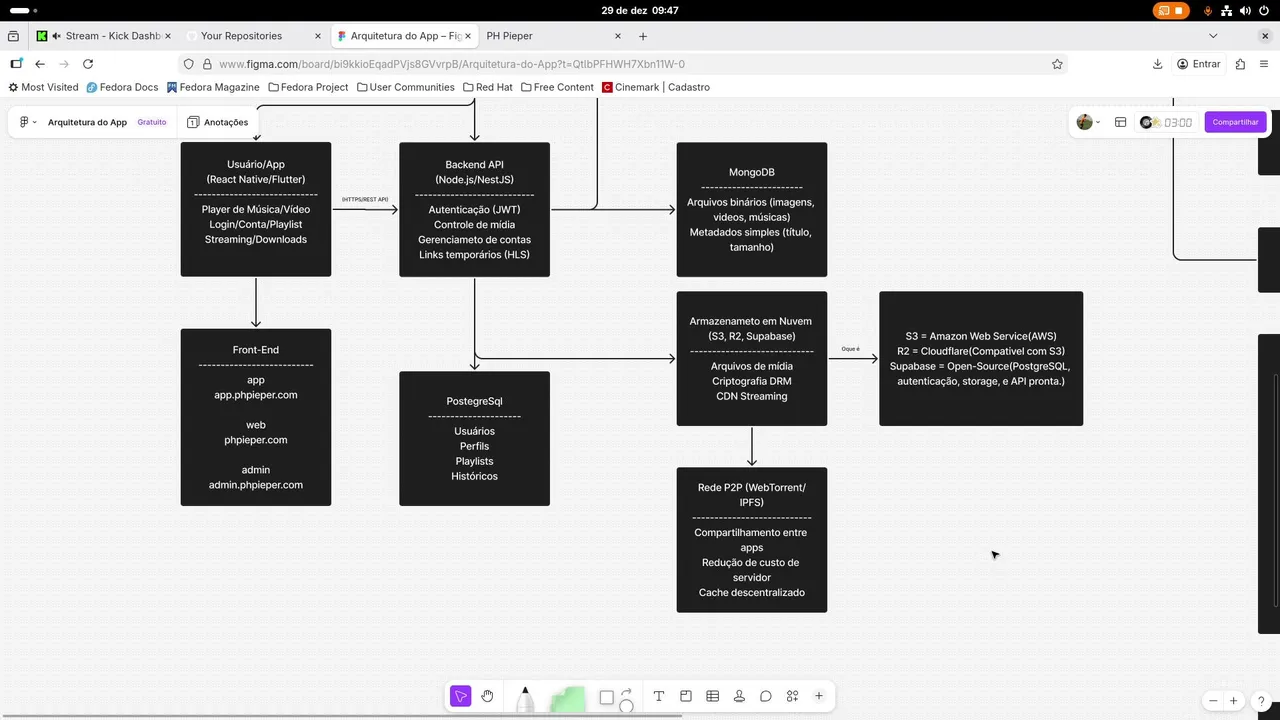The height and width of the screenshot is (720, 1280).
Task: Select the Section tool
Action: click(686, 696)
